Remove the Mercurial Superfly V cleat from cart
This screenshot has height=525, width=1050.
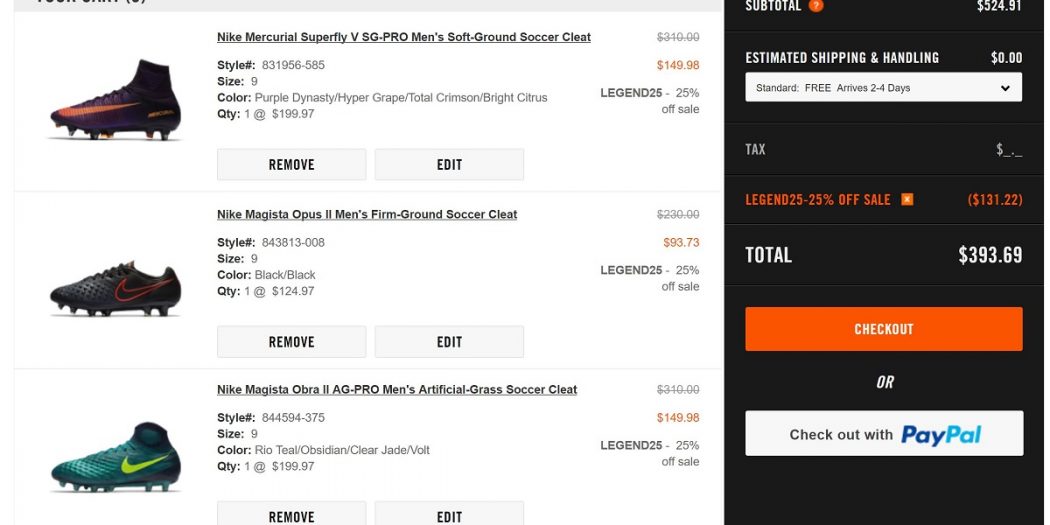coord(291,165)
